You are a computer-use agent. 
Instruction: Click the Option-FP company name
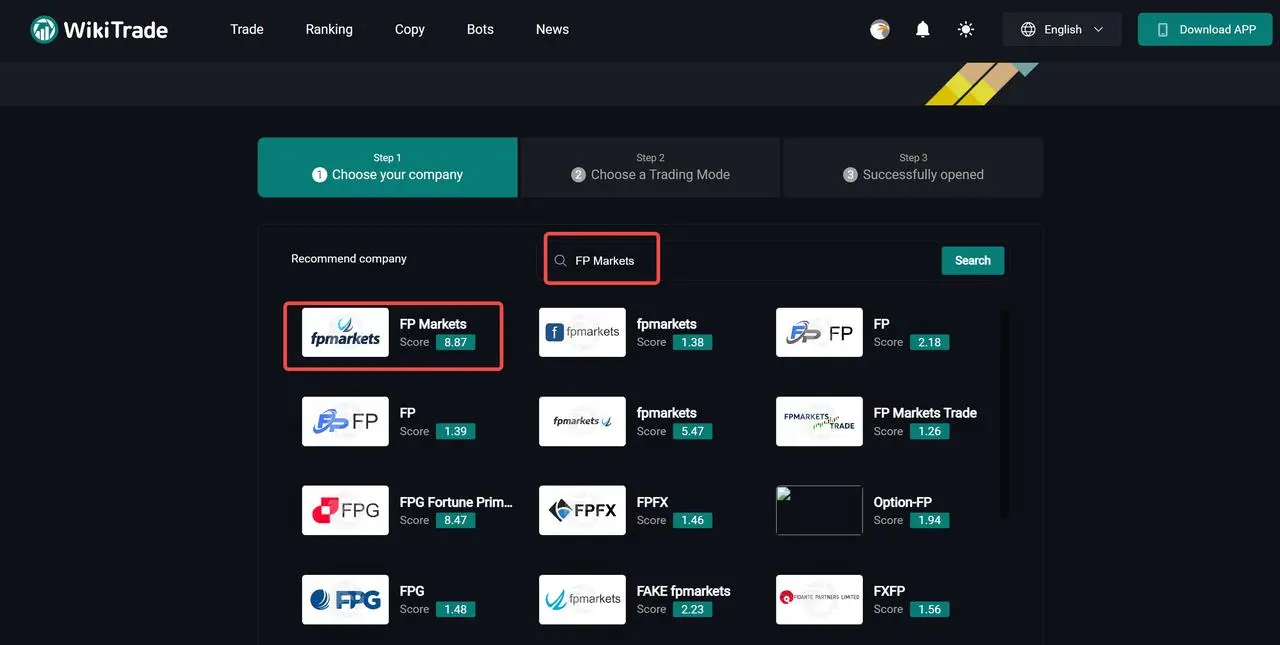(903, 502)
